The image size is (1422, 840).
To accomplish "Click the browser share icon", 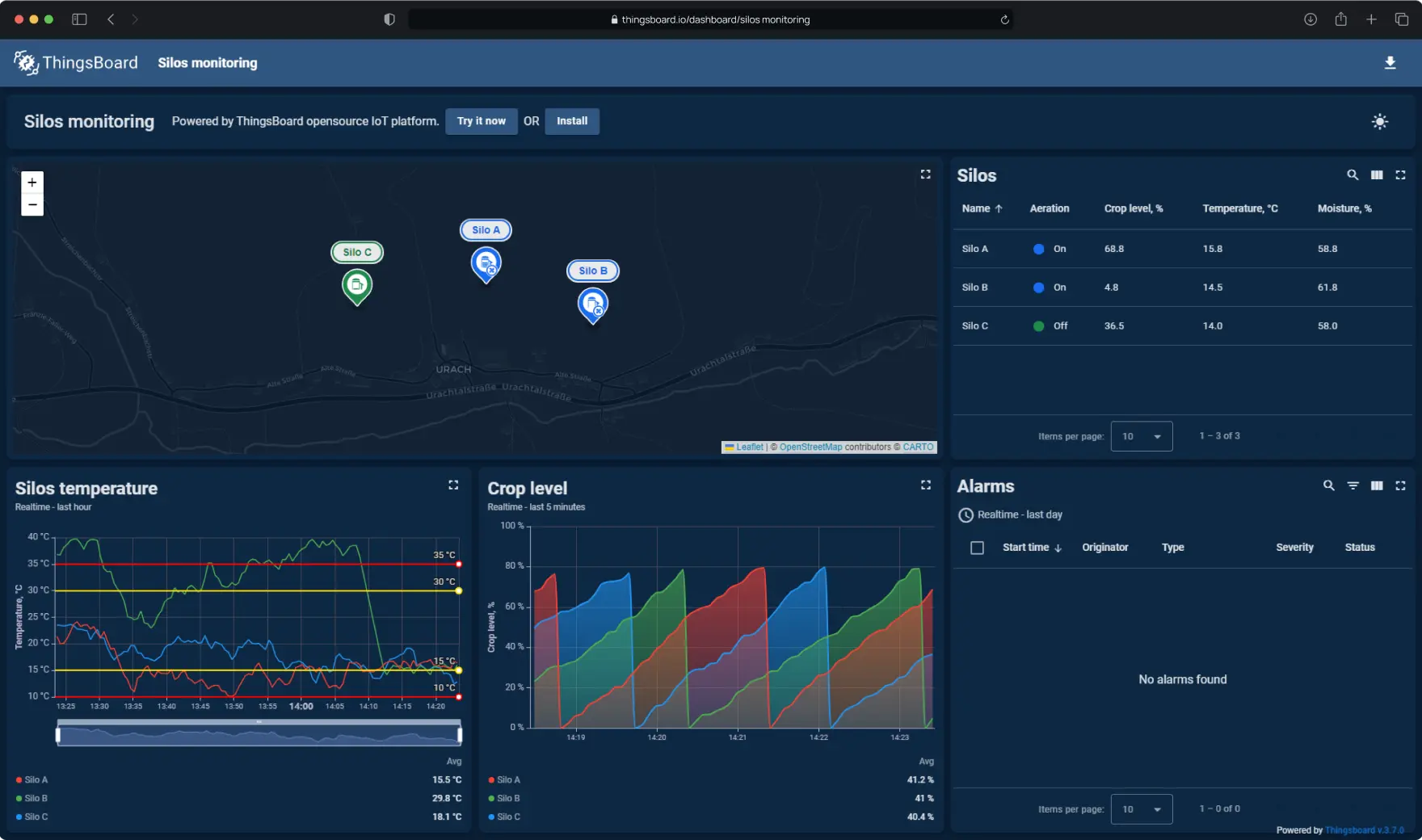I will (1341, 19).
